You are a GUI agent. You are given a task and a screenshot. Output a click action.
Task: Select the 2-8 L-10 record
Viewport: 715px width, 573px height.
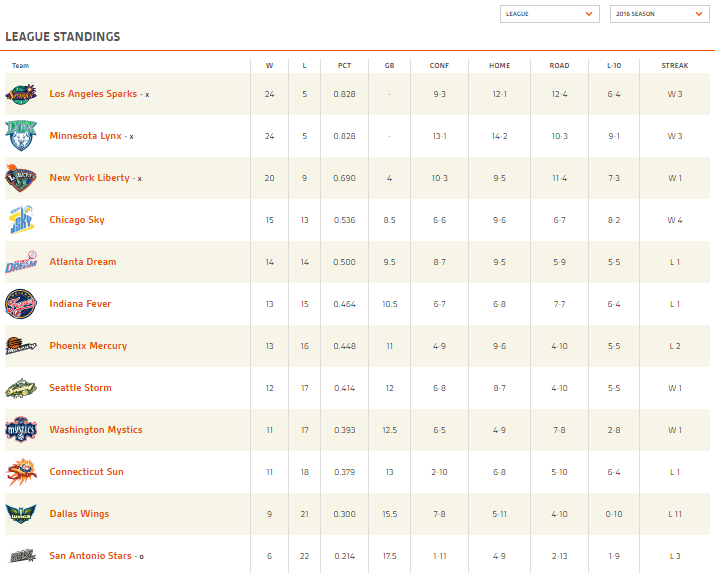[x=614, y=430]
